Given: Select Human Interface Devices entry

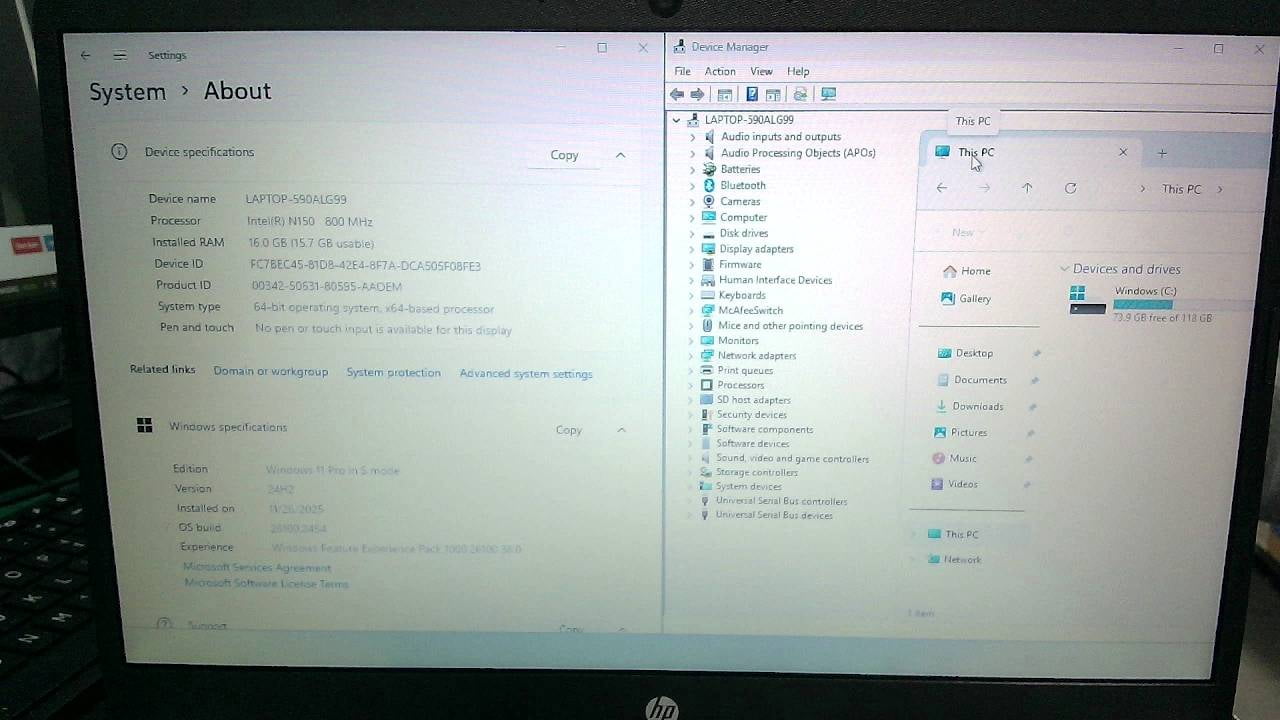Looking at the screenshot, I should (775, 280).
